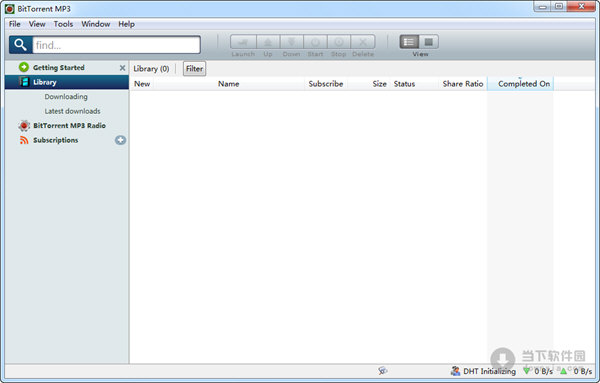
Task: Click the green download speed arrow icon
Action: pos(527,370)
